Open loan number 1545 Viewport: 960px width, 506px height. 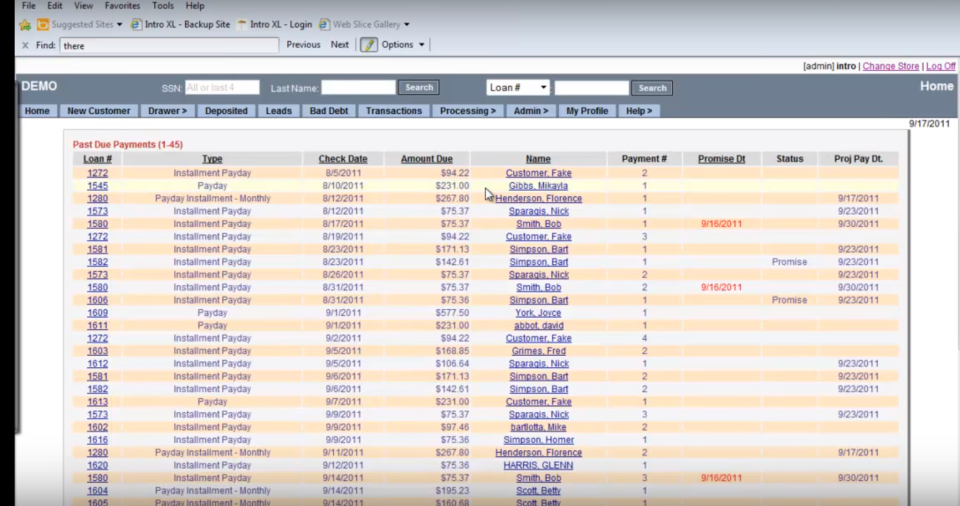(97, 186)
